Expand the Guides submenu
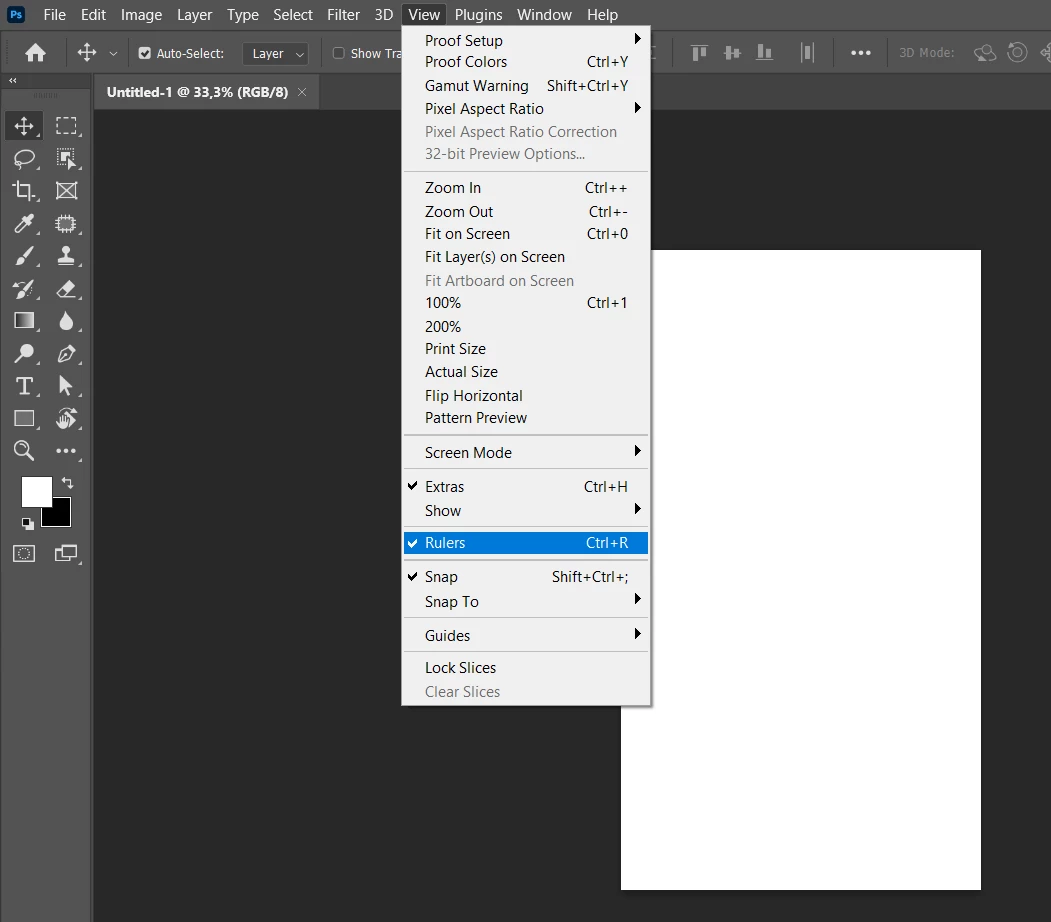This screenshot has height=922, width=1051. 526,635
